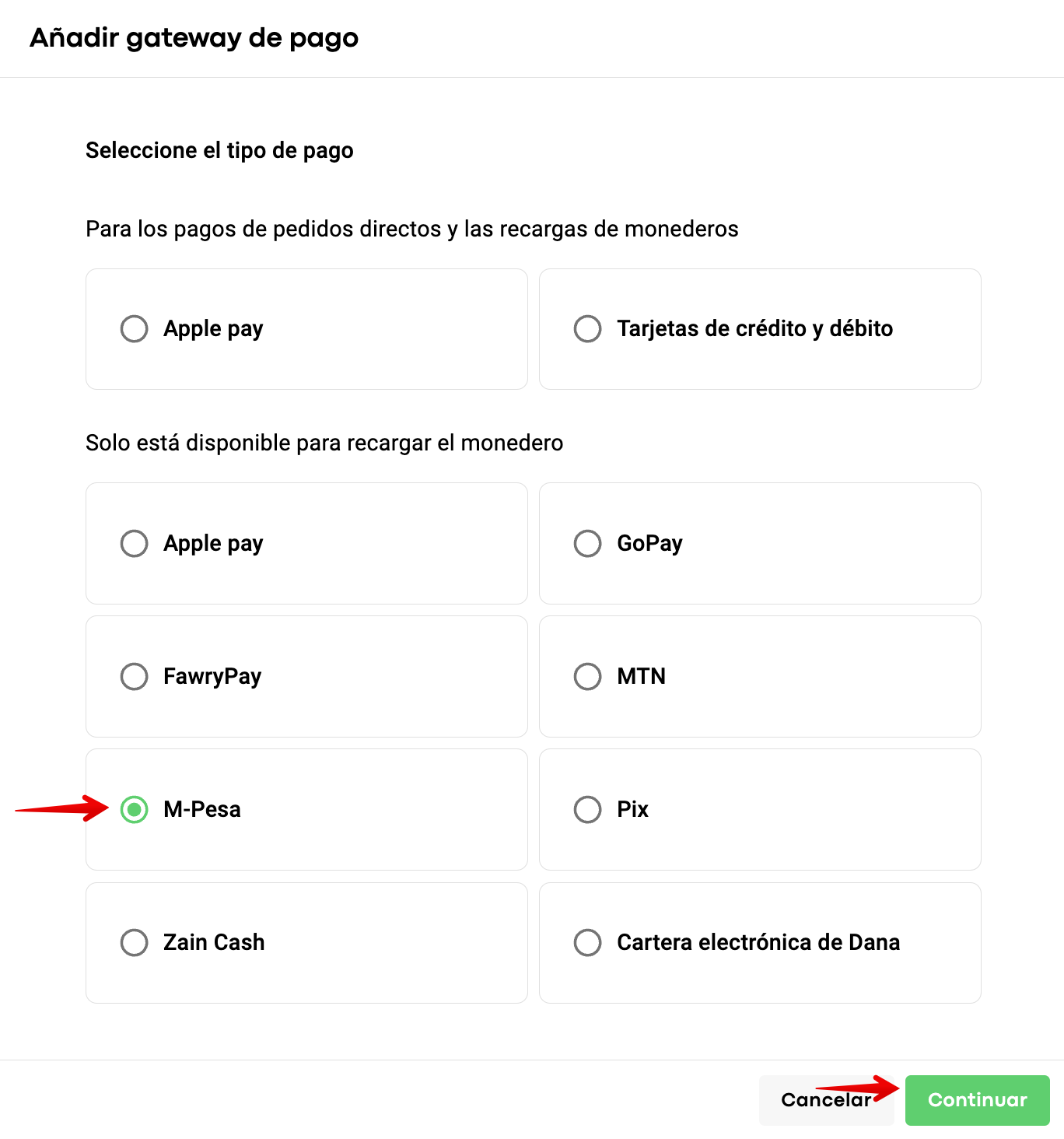Image resolution: width=1064 pixels, height=1139 pixels.
Task: Click the Continuar button
Action: pyautogui.click(x=978, y=1100)
